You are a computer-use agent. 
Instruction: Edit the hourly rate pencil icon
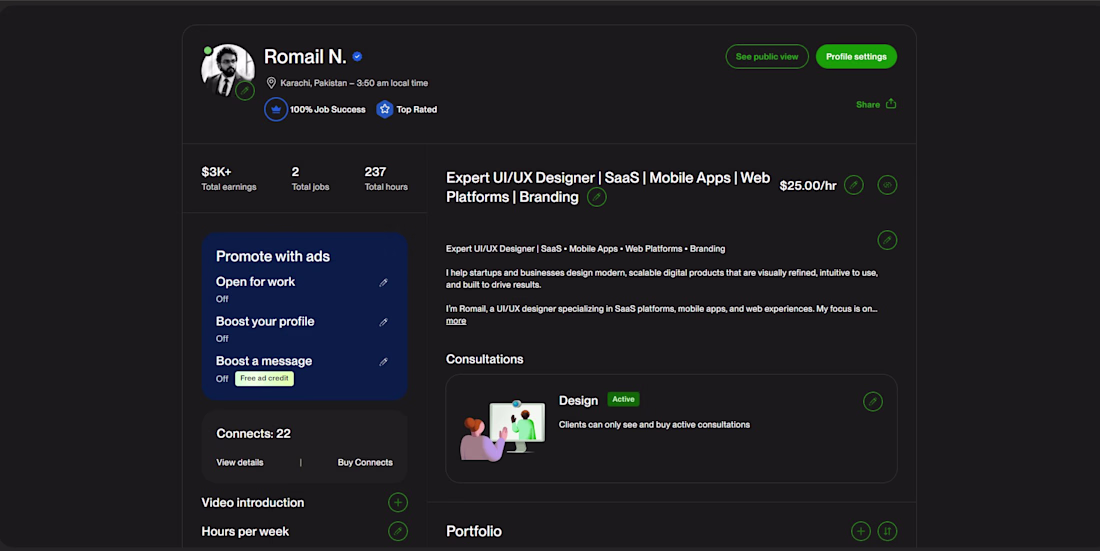coord(854,185)
